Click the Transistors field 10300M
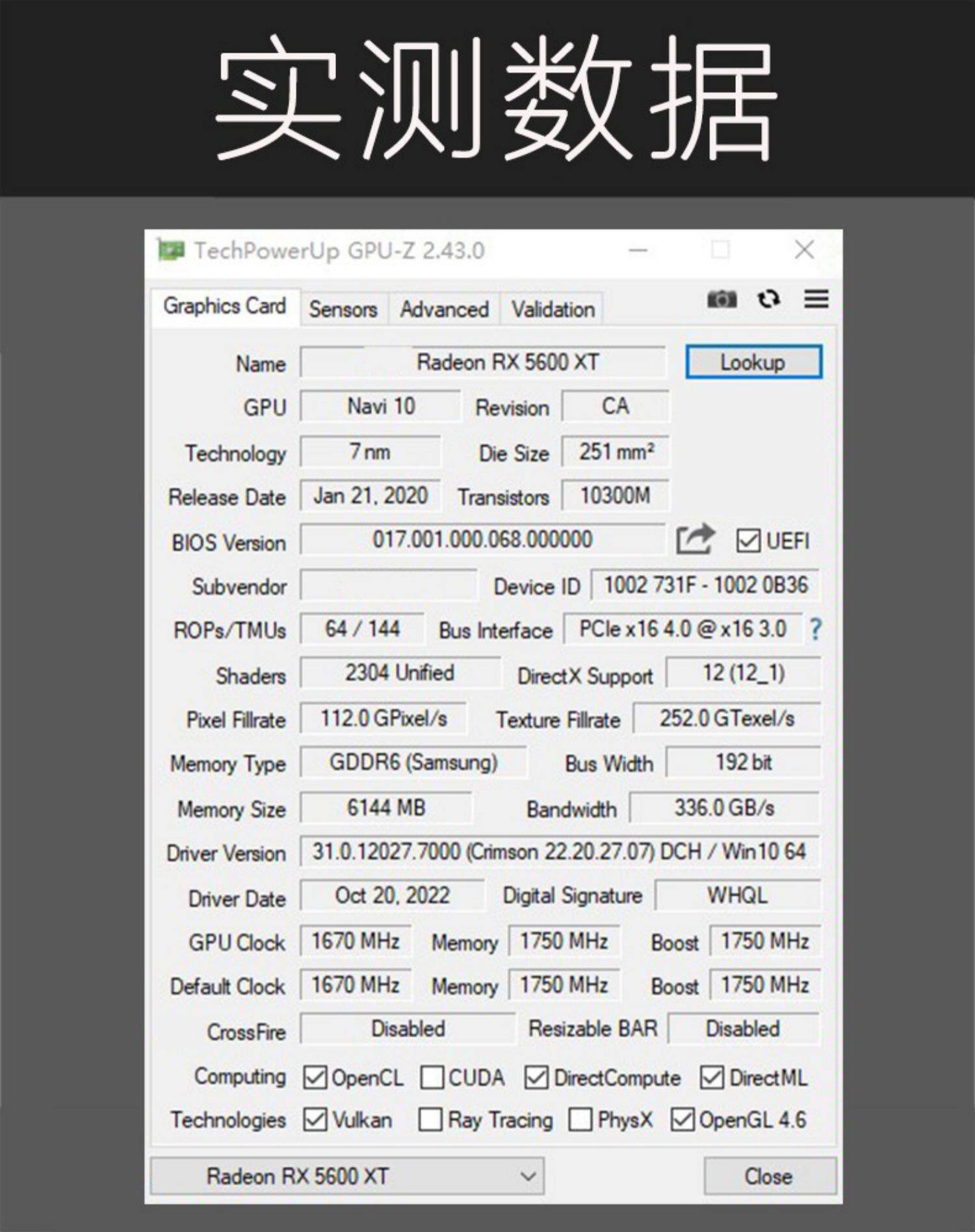 pyautogui.click(x=616, y=496)
